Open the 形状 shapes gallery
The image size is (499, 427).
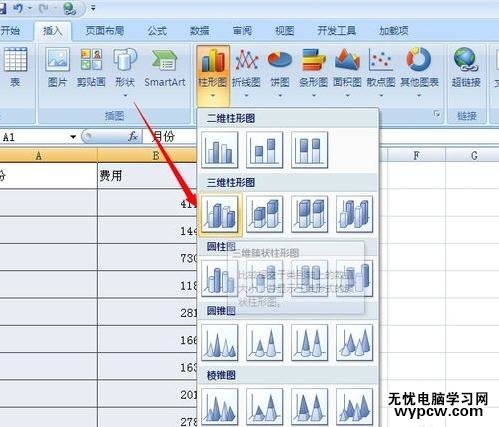pos(125,72)
